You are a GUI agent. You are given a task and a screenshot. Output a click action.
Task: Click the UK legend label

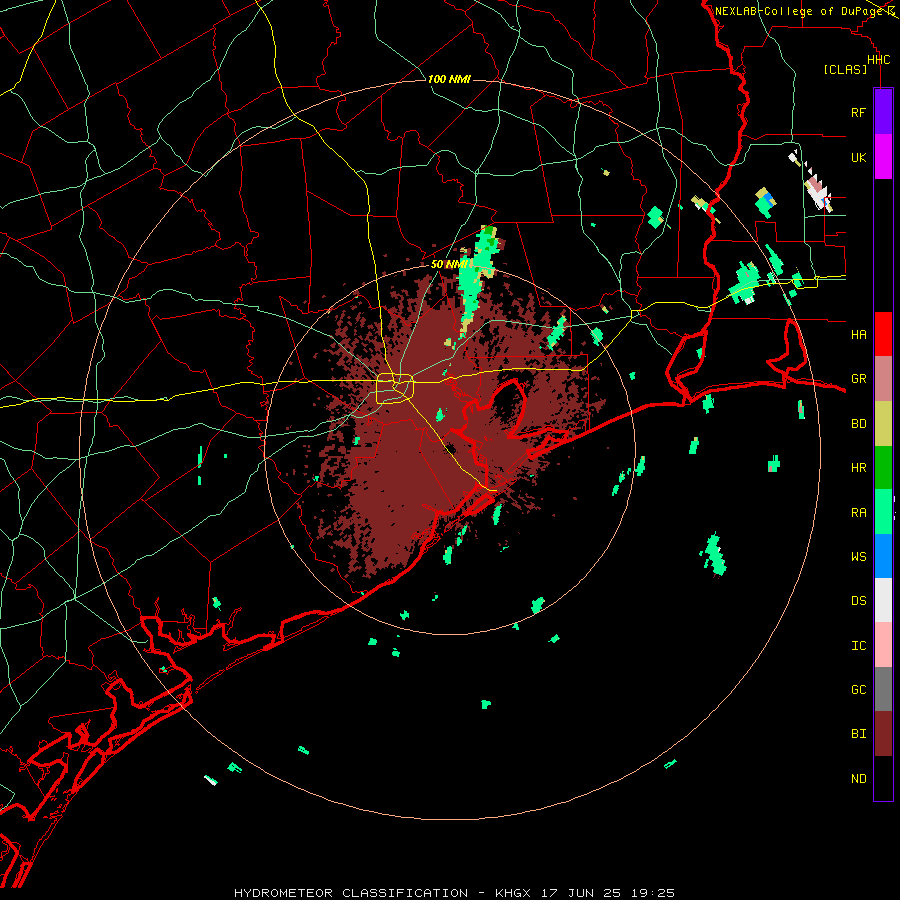pyautogui.click(x=858, y=157)
